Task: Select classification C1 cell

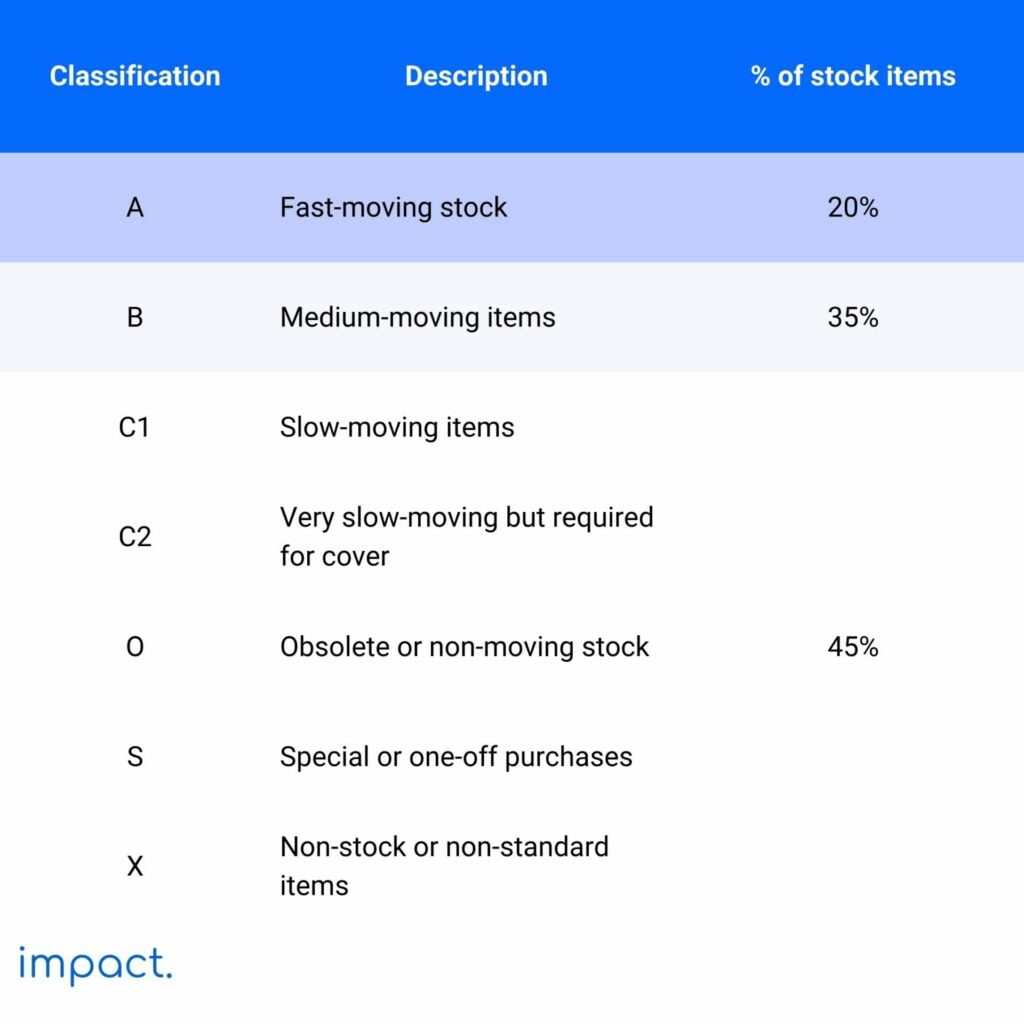Action: [x=135, y=427]
